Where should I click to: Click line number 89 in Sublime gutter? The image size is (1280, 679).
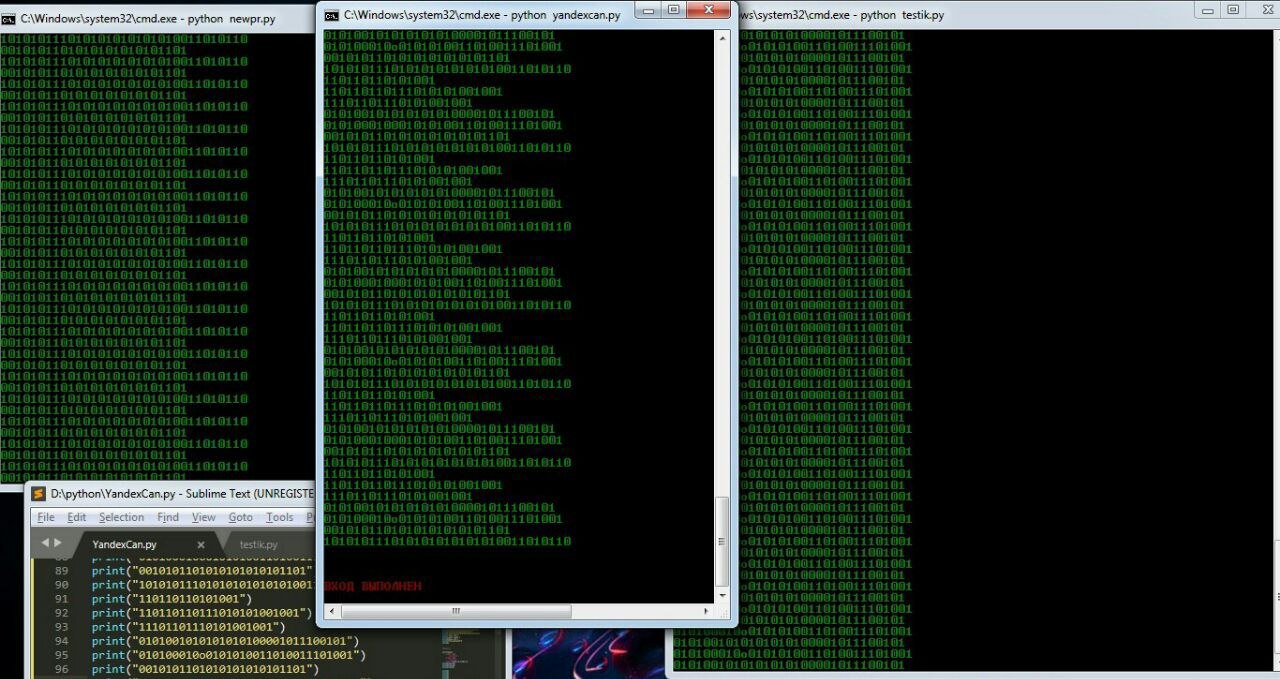pyautogui.click(x=62, y=570)
